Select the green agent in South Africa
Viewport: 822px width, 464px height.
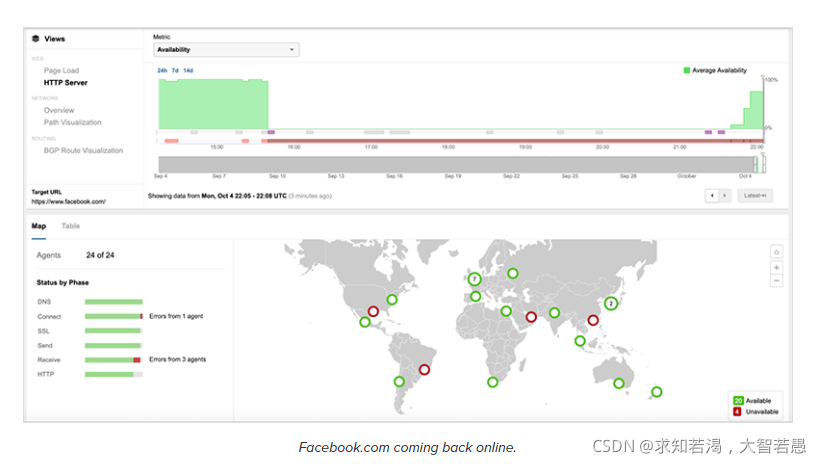coord(492,382)
